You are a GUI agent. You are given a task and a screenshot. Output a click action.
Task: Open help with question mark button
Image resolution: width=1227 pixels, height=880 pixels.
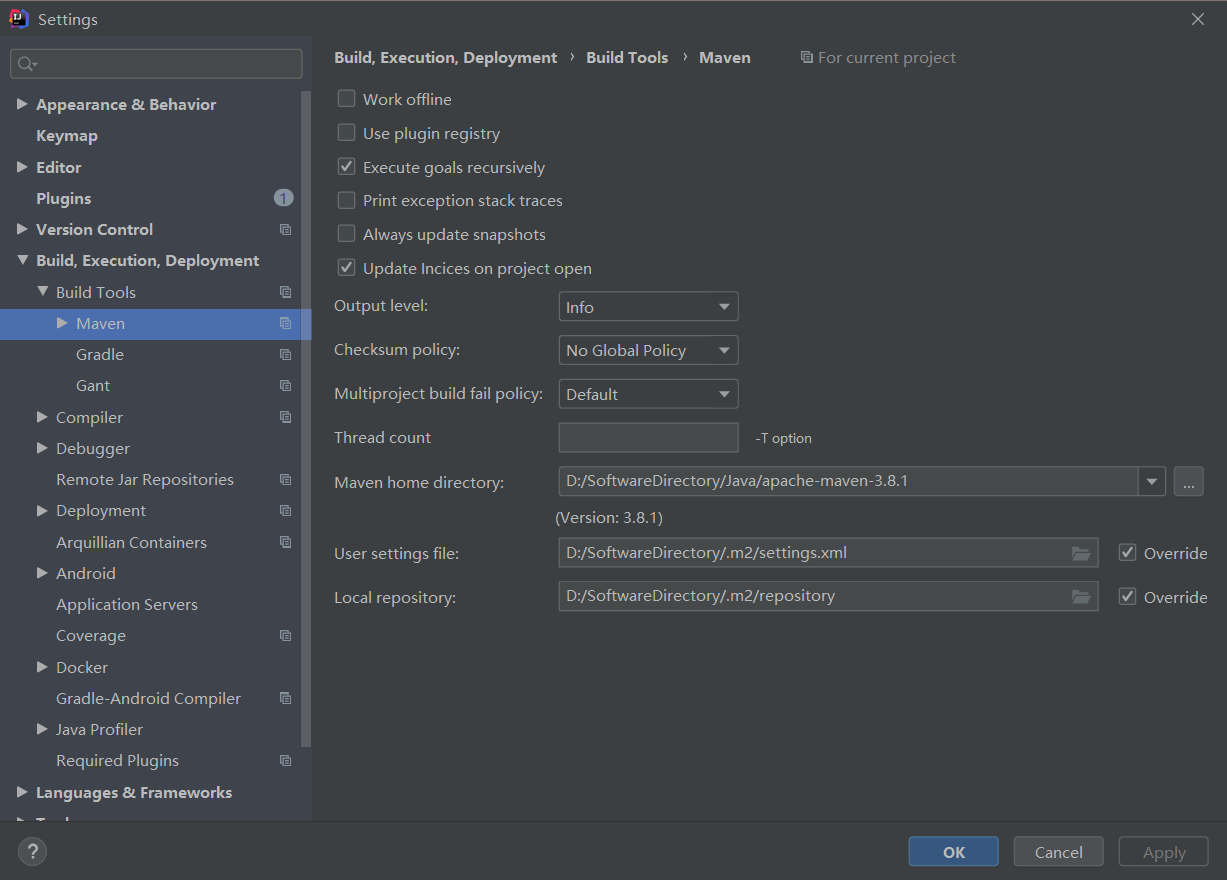pyautogui.click(x=33, y=852)
